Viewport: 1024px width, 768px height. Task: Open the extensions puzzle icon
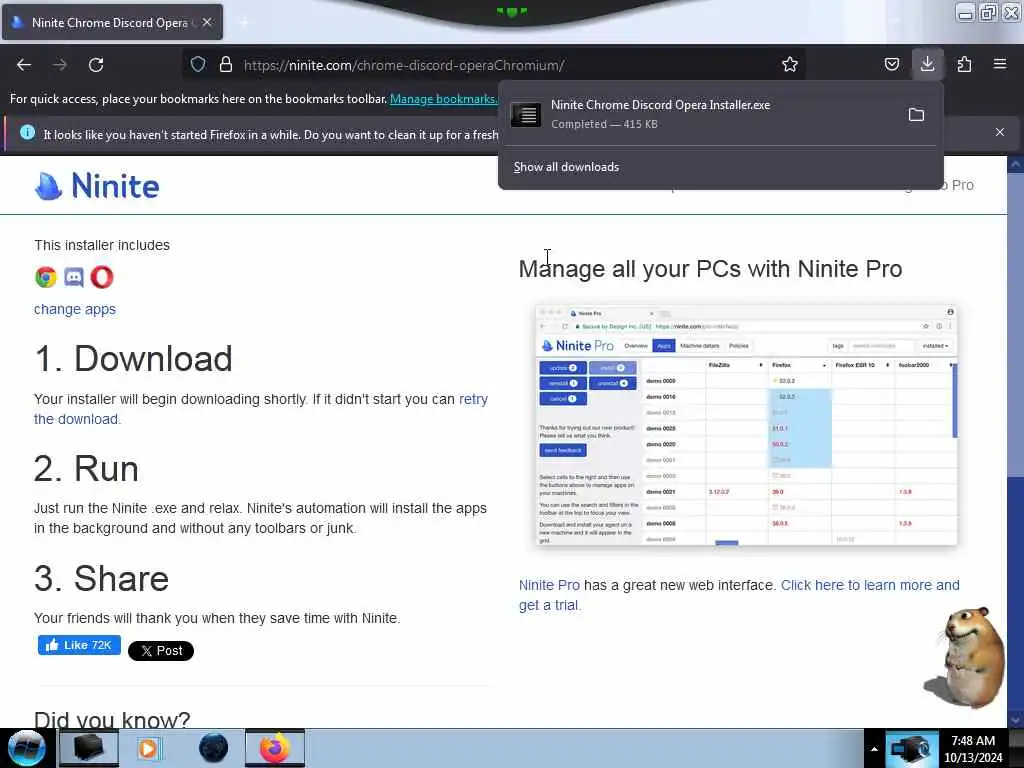[x=964, y=64]
